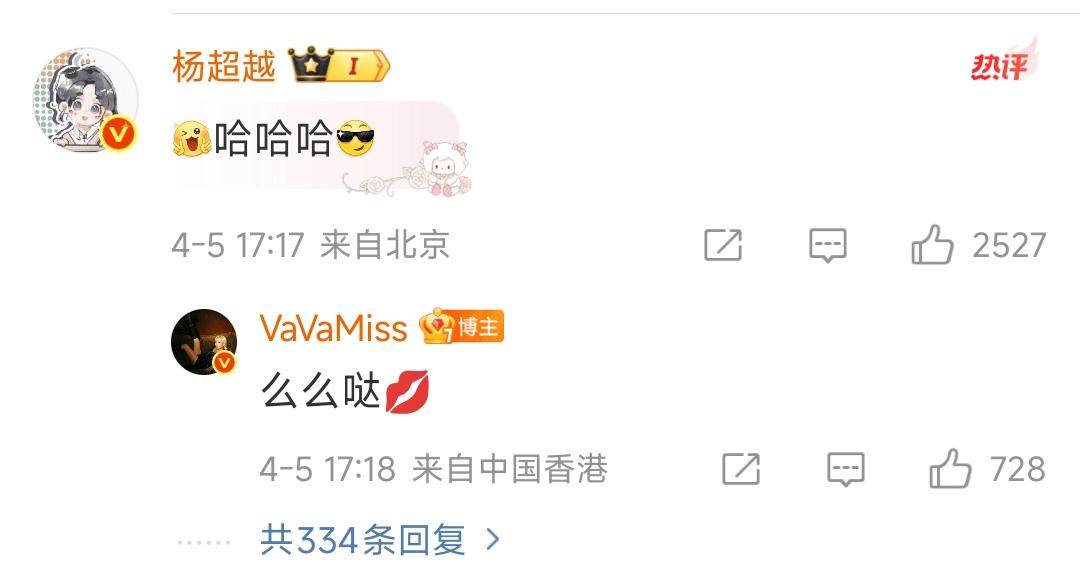
Task: Reply to 杨超越's comment via chat icon
Action: point(827,246)
